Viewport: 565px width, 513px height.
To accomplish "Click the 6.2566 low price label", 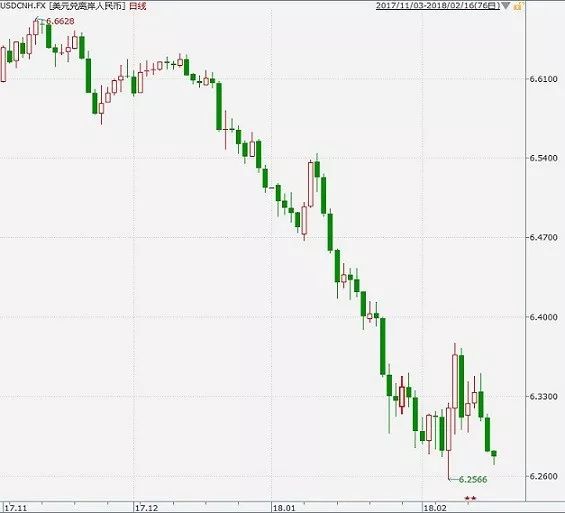I will click(473, 479).
